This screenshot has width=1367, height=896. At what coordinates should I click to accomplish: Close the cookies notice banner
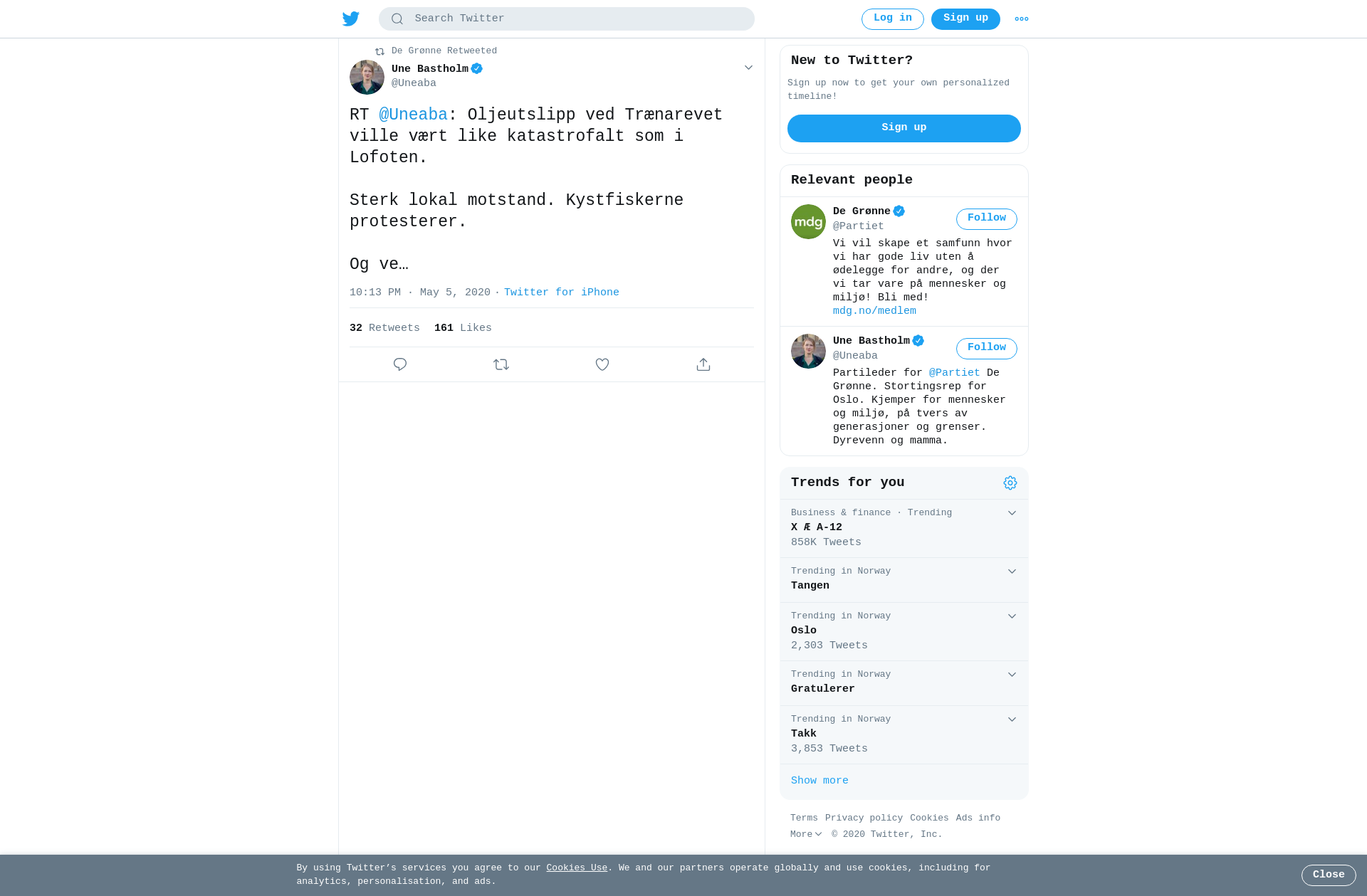[1329, 875]
